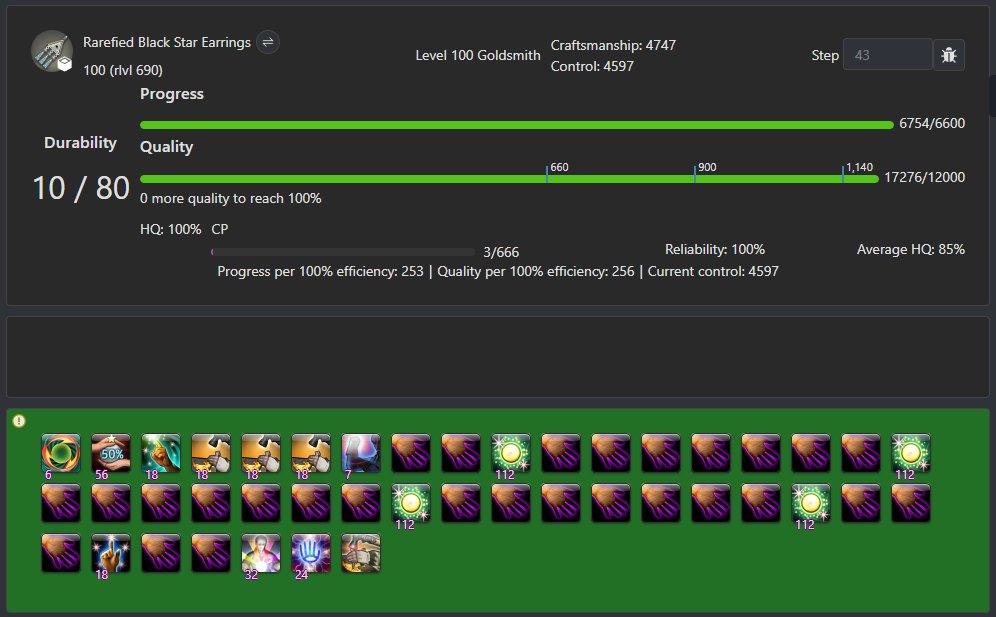This screenshot has width=996, height=617.
Task: Click into the Step number field
Action: coord(887,55)
